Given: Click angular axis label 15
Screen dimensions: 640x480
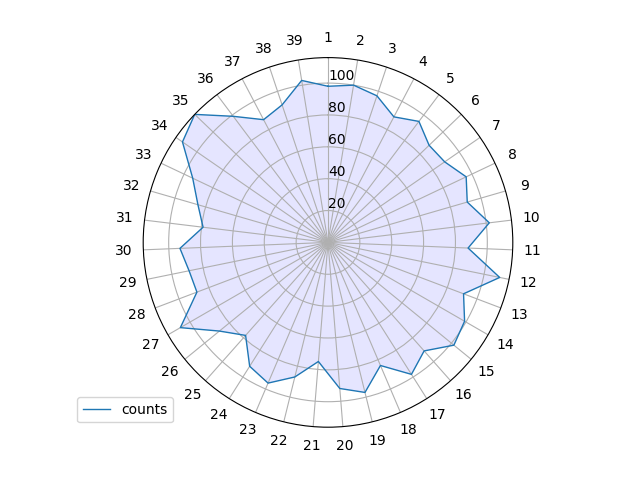Looking at the screenshot, I should coord(486,371).
